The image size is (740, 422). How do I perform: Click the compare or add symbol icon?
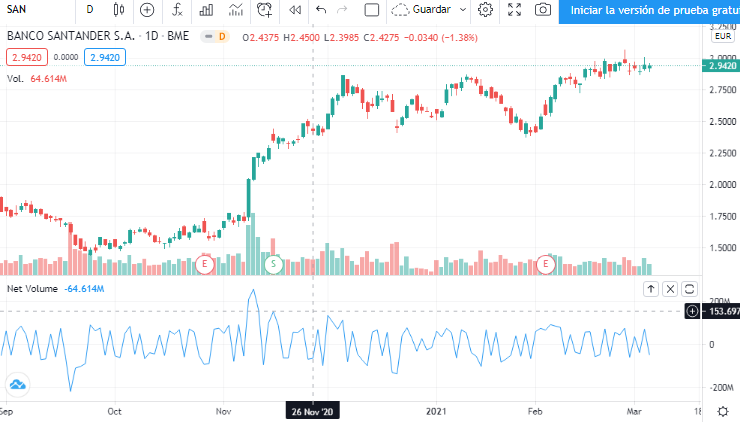pyautogui.click(x=147, y=9)
